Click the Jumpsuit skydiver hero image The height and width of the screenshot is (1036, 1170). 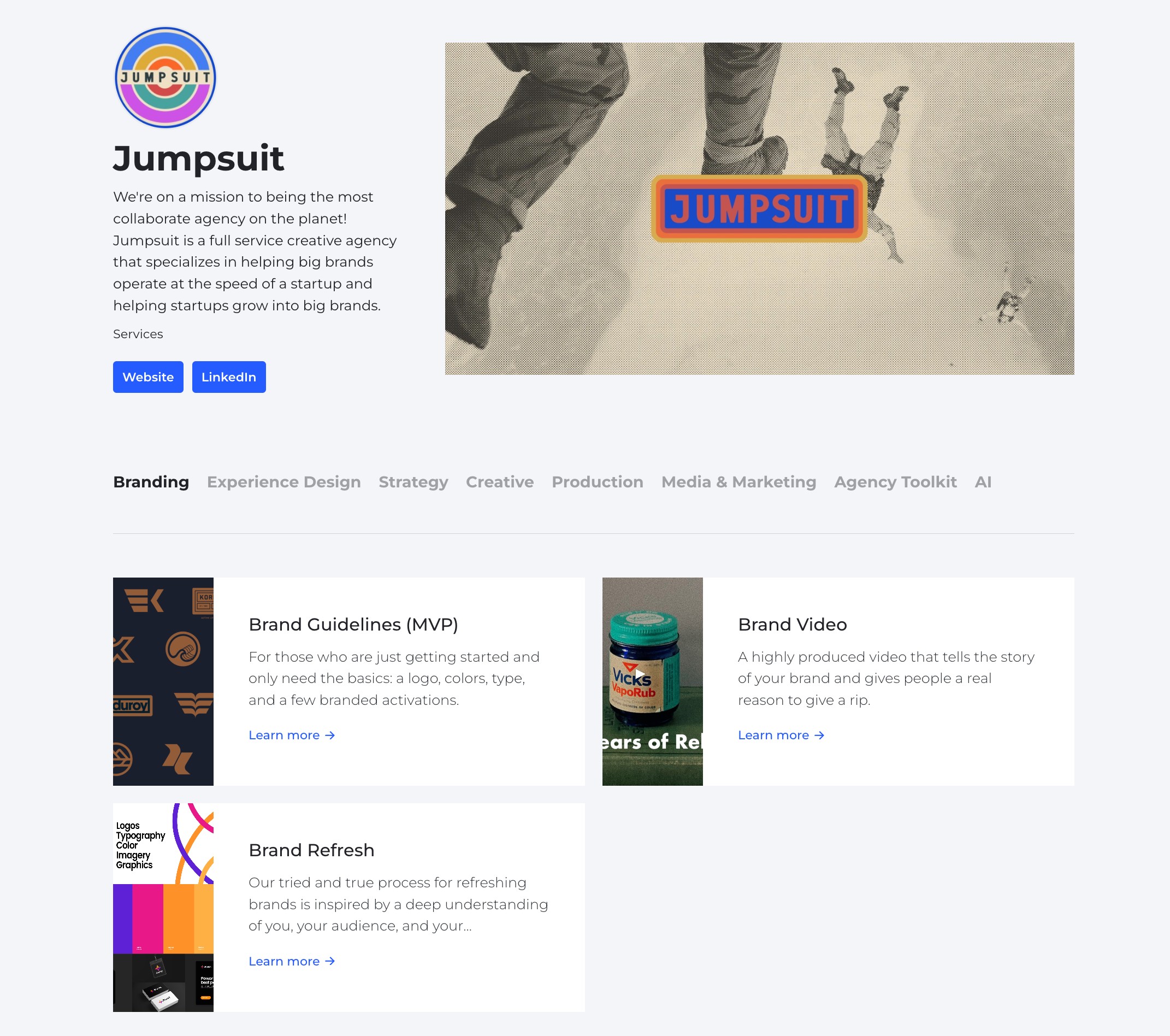760,209
